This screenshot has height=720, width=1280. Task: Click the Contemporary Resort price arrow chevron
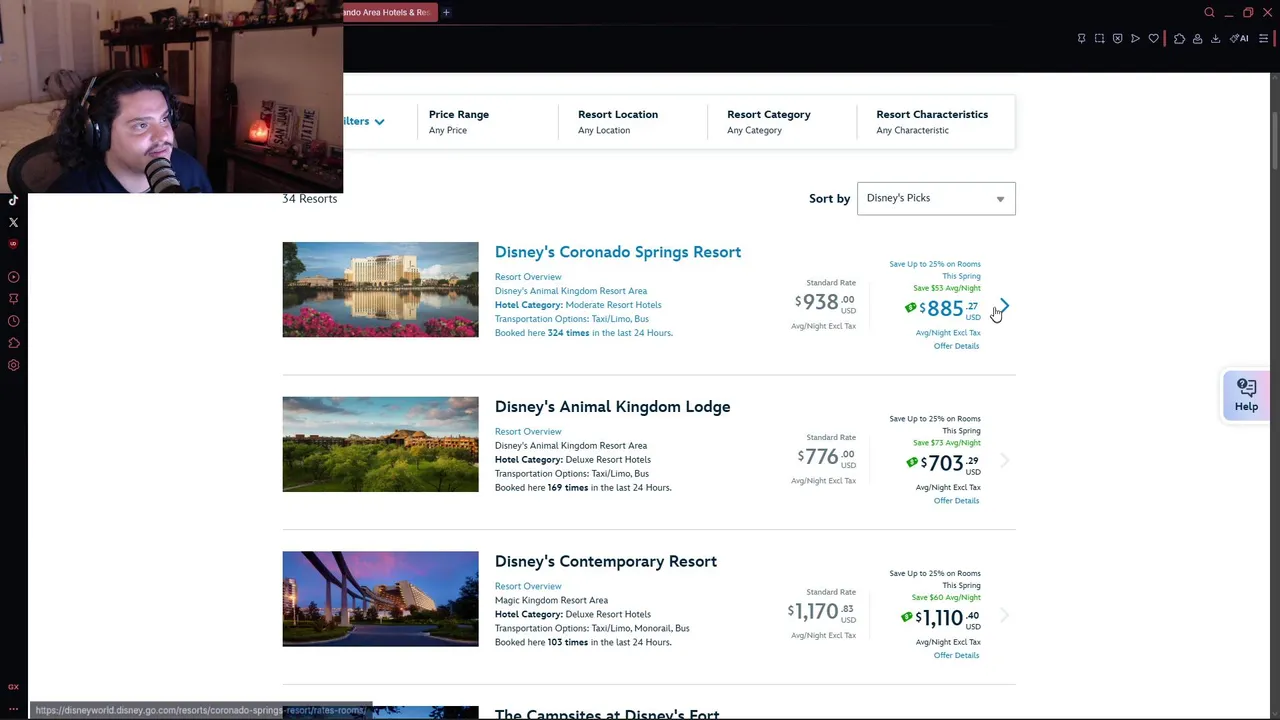1005,616
